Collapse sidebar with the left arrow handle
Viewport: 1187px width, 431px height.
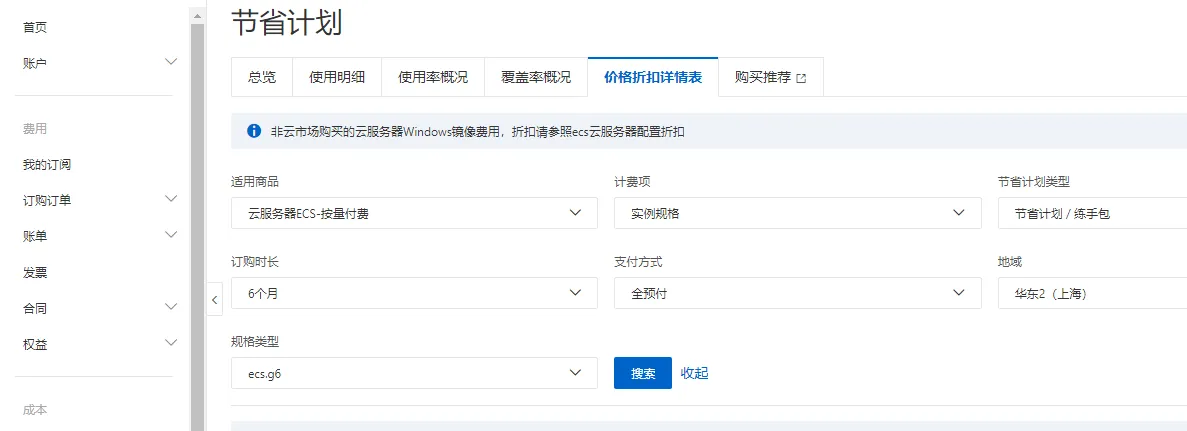[214, 300]
